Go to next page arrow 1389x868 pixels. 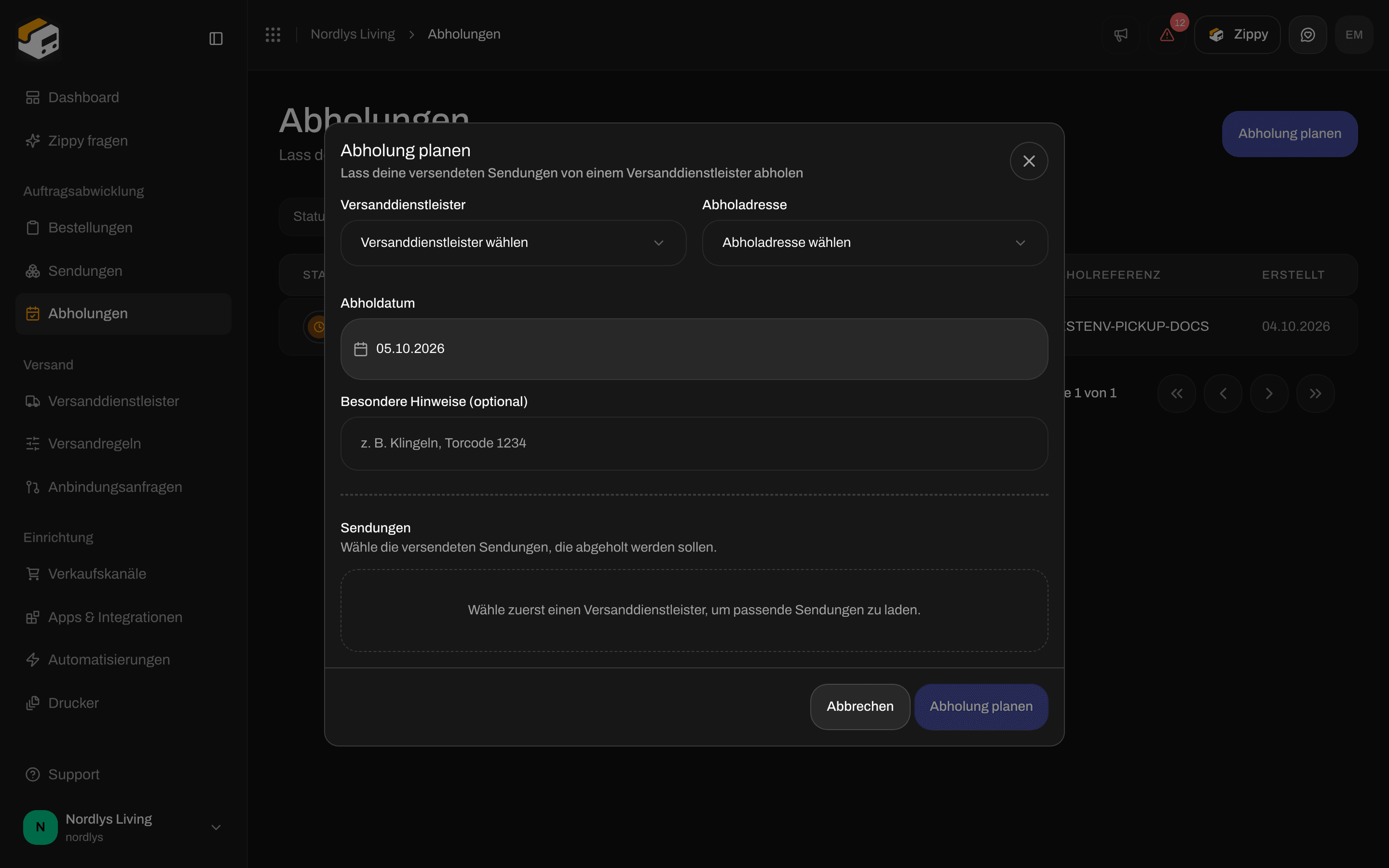coord(1269,393)
